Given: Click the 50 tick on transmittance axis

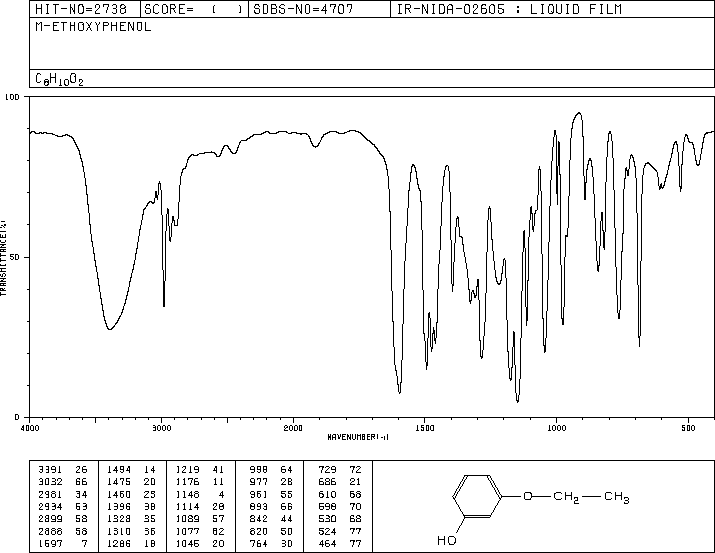Looking at the screenshot, I should (x=15, y=257).
